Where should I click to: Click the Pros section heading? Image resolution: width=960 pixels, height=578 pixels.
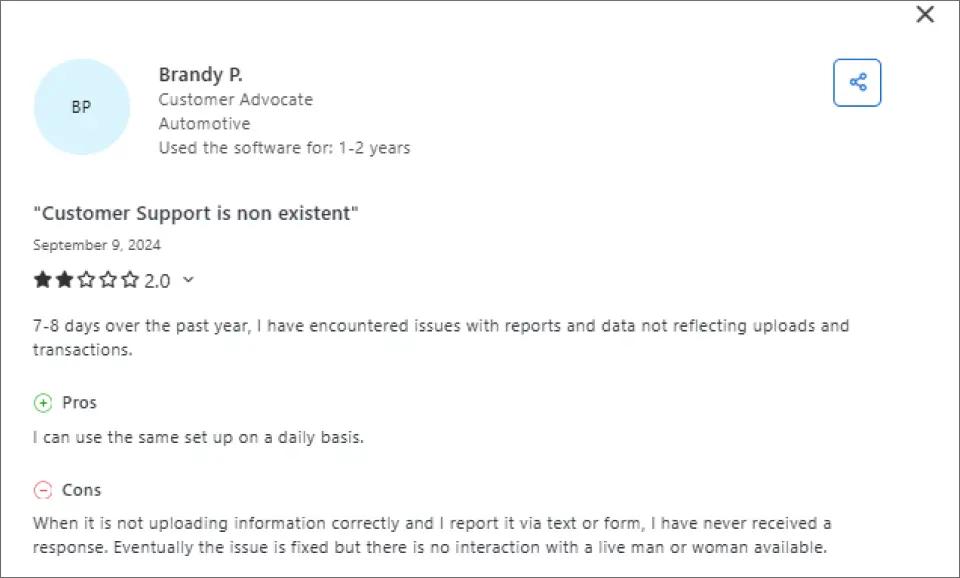79,403
